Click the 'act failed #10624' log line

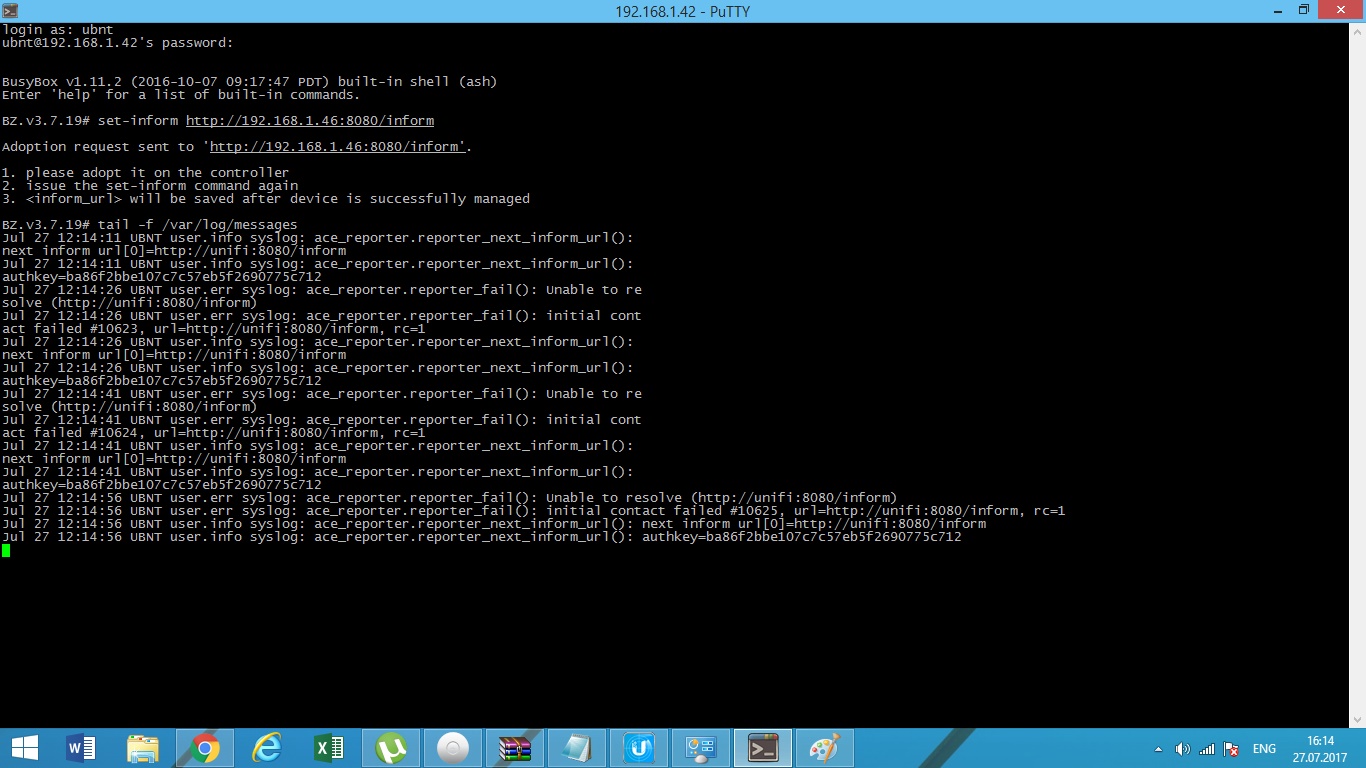pyautogui.click(x=214, y=433)
